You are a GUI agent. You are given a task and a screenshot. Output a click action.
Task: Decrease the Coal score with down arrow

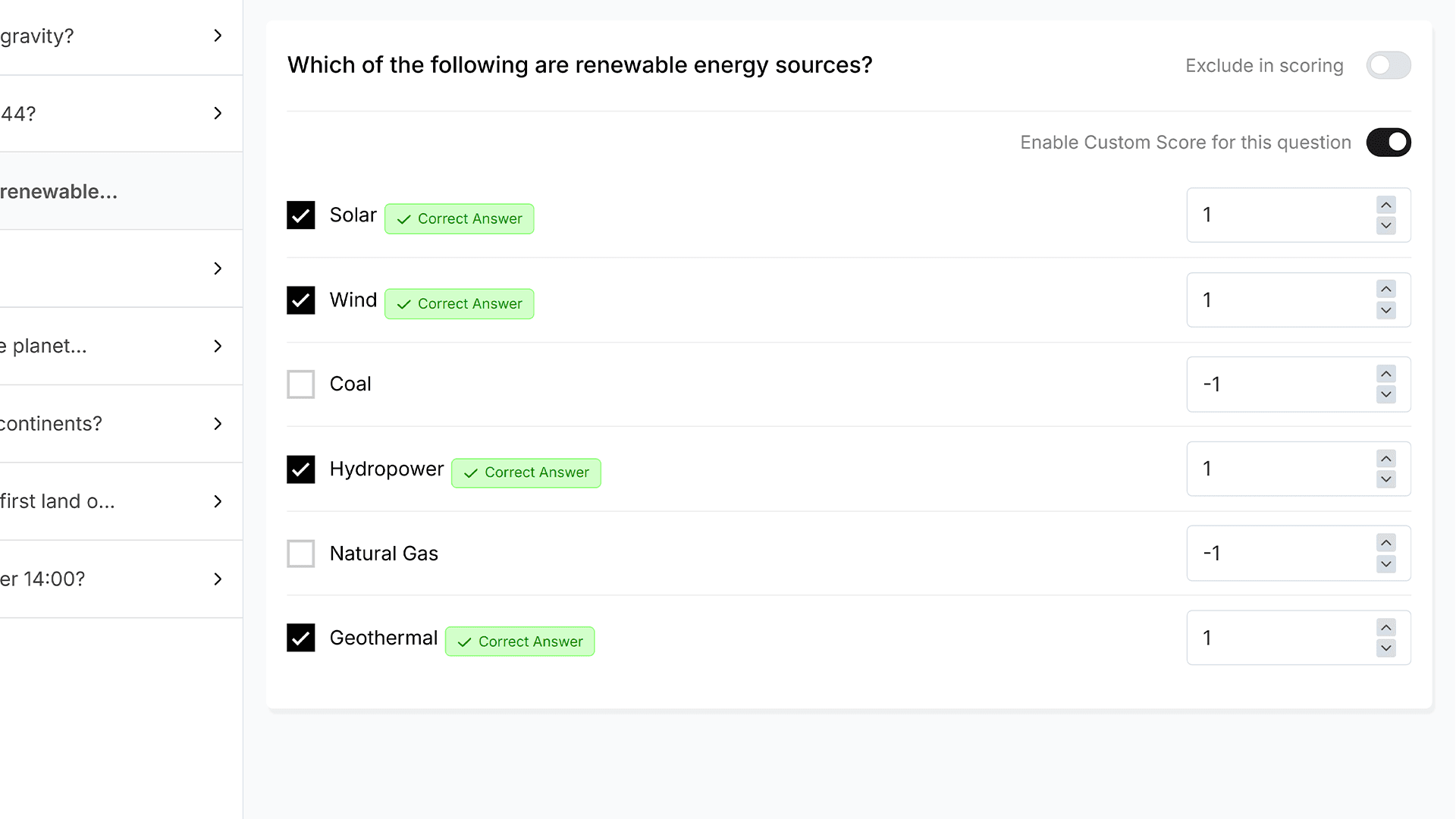(1385, 394)
